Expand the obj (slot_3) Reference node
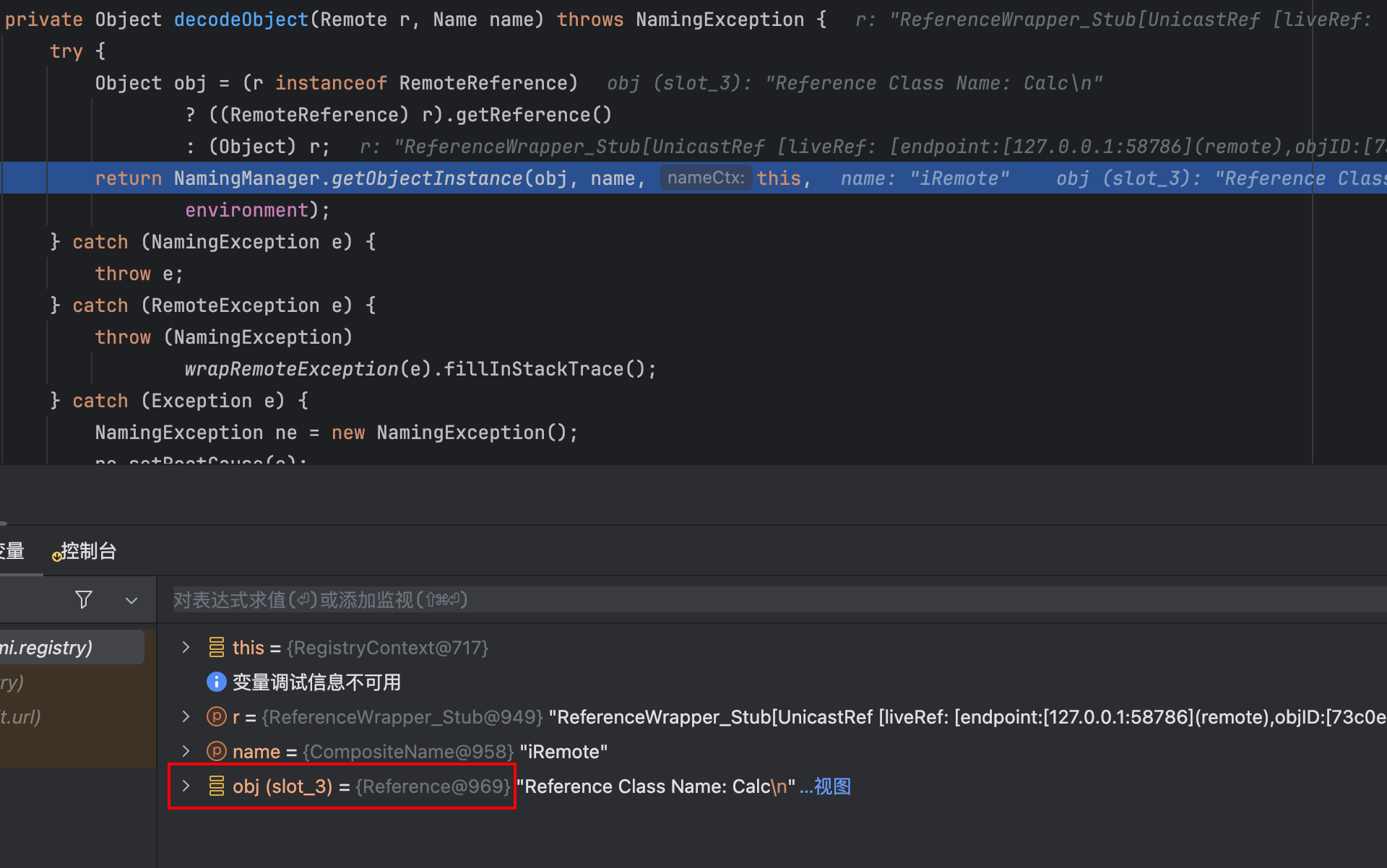This screenshot has height=868, width=1387. coord(186,786)
